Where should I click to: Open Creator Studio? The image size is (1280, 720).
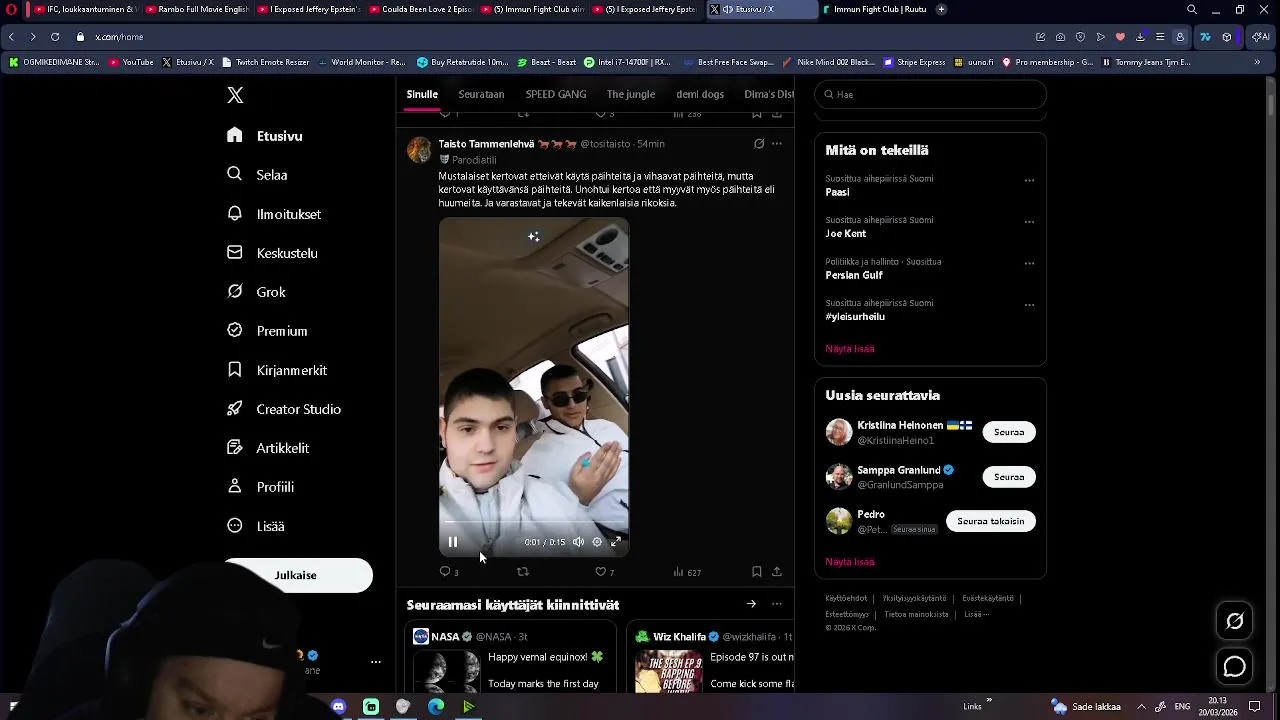click(284, 409)
